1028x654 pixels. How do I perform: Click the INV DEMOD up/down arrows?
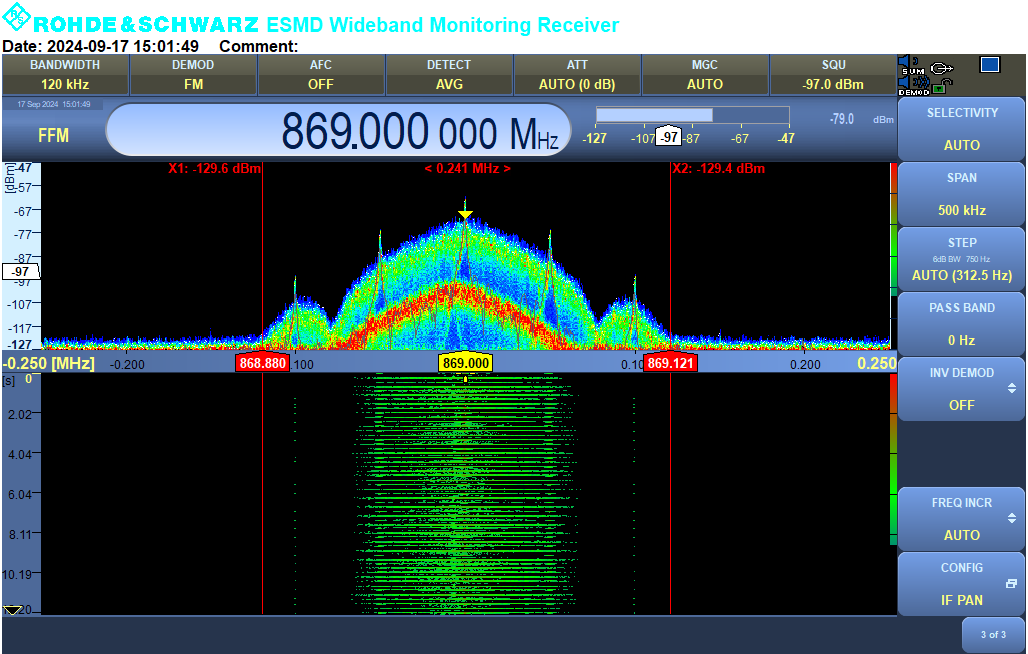1012,388
